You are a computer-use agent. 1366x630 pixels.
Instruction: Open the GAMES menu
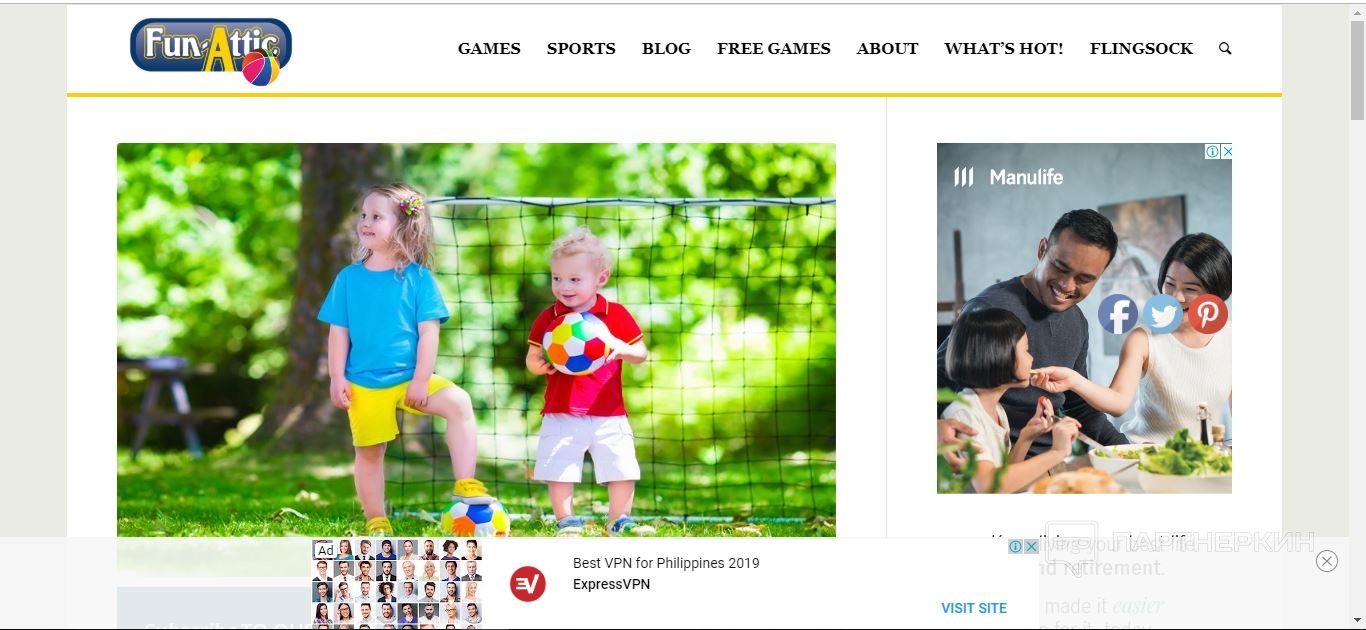pyautogui.click(x=489, y=48)
